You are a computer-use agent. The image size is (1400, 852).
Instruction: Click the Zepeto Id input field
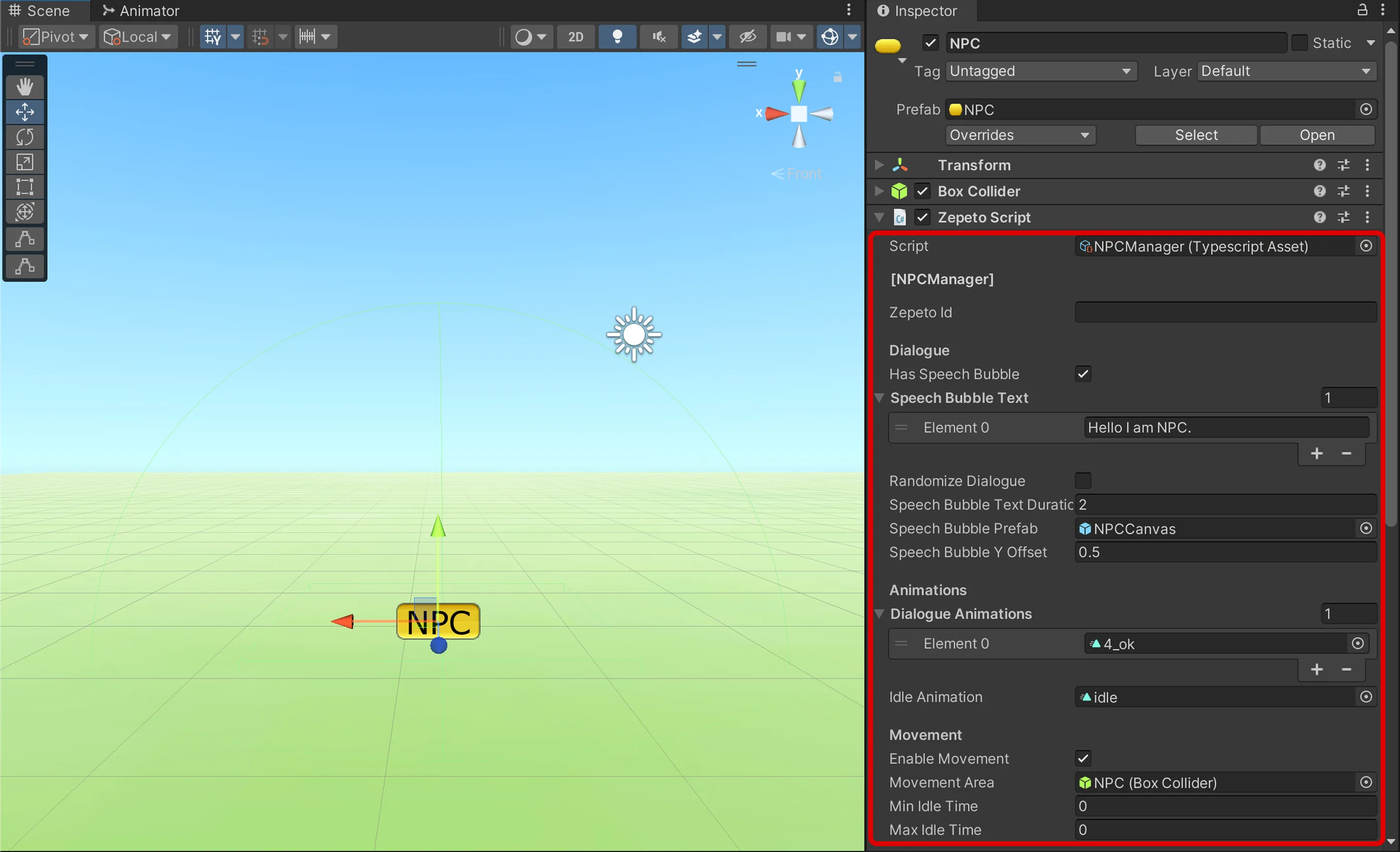click(1225, 312)
